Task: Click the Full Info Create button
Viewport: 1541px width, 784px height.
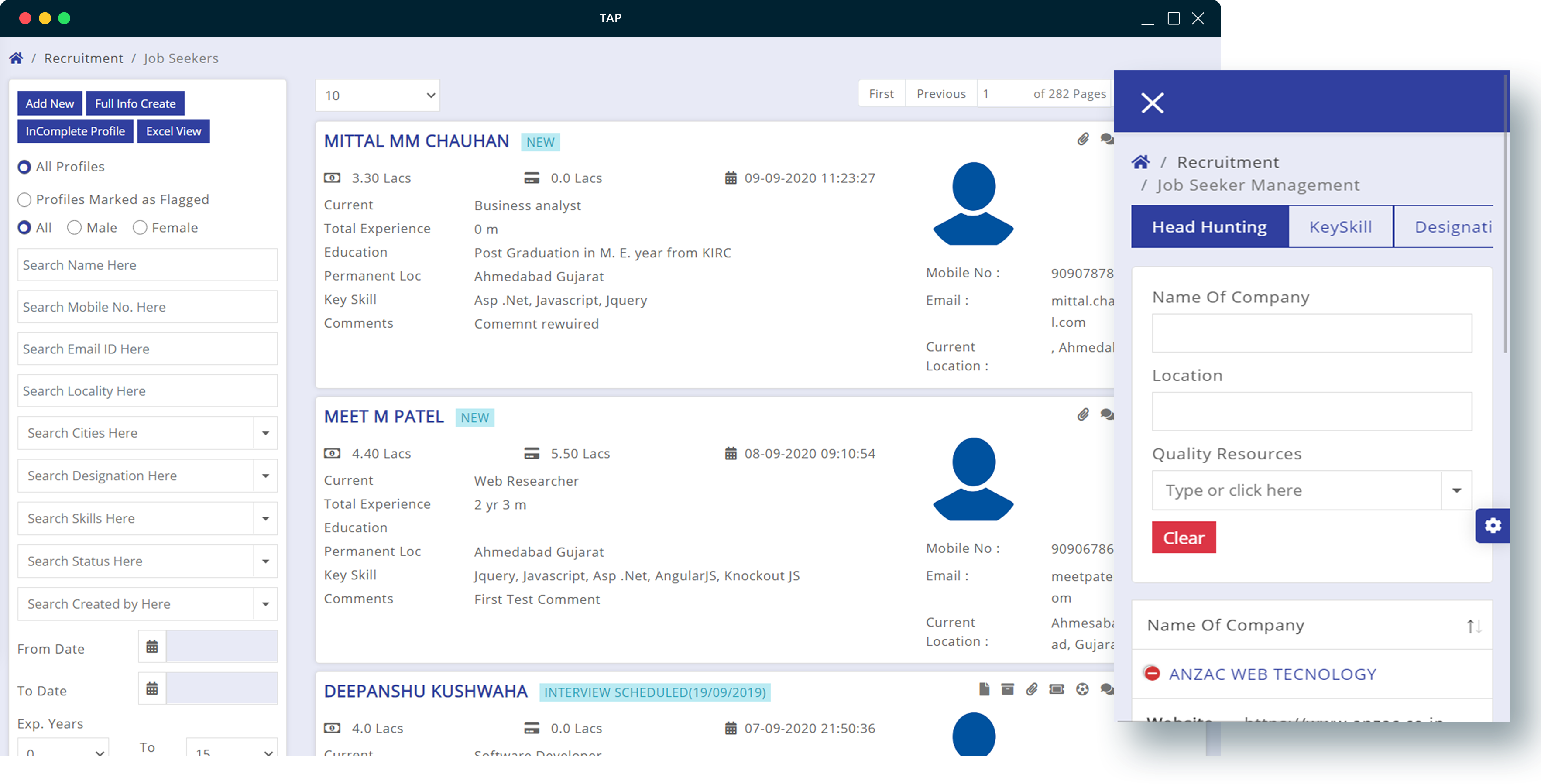Action: coord(135,103)
